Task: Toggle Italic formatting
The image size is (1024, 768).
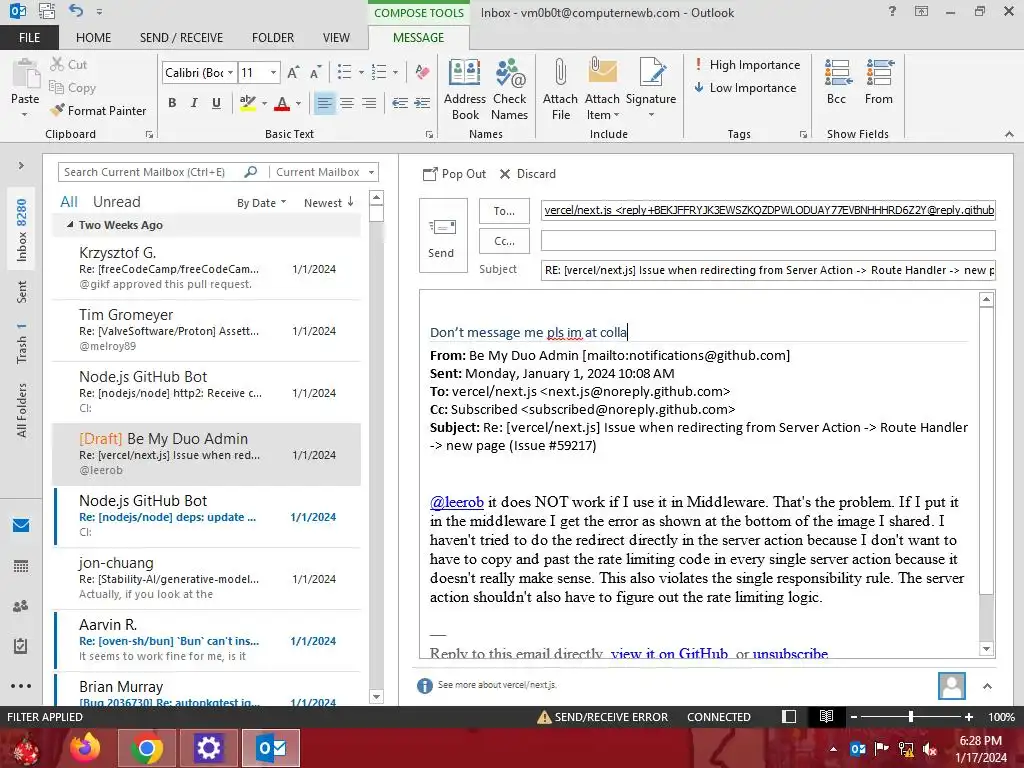Action: [194, 103]
